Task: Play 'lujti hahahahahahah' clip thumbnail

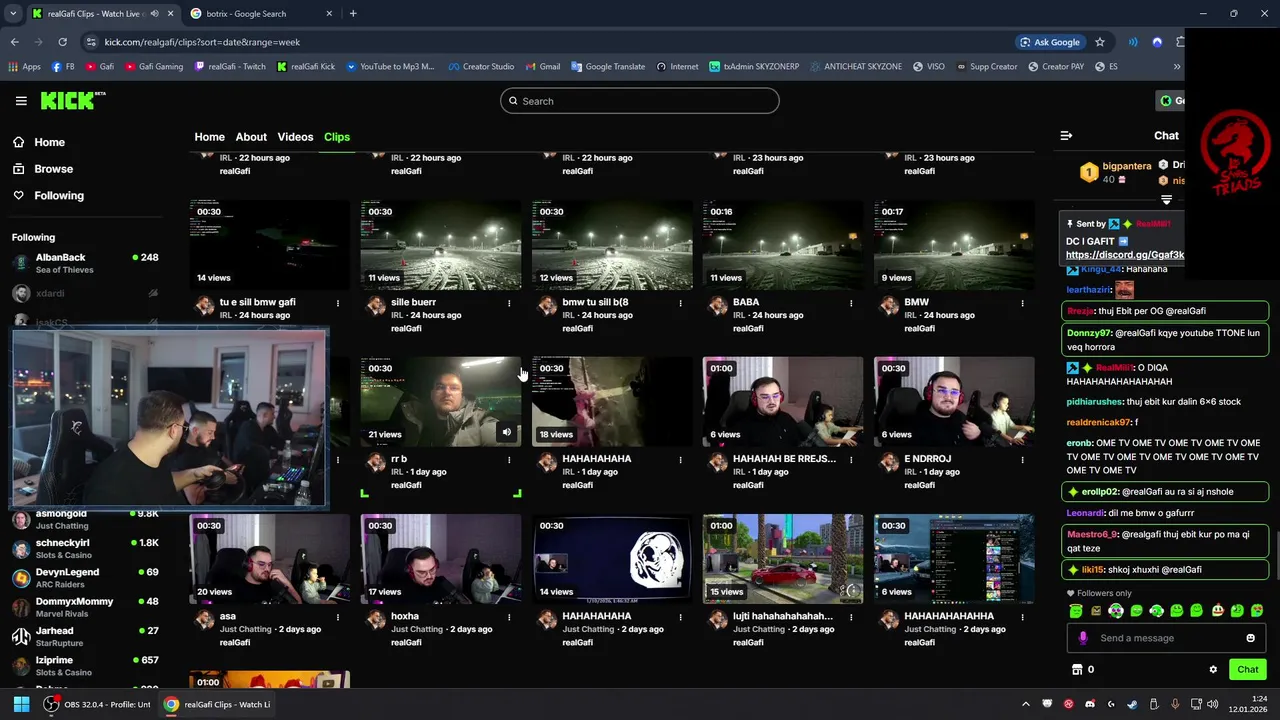Action: (783, 559)
